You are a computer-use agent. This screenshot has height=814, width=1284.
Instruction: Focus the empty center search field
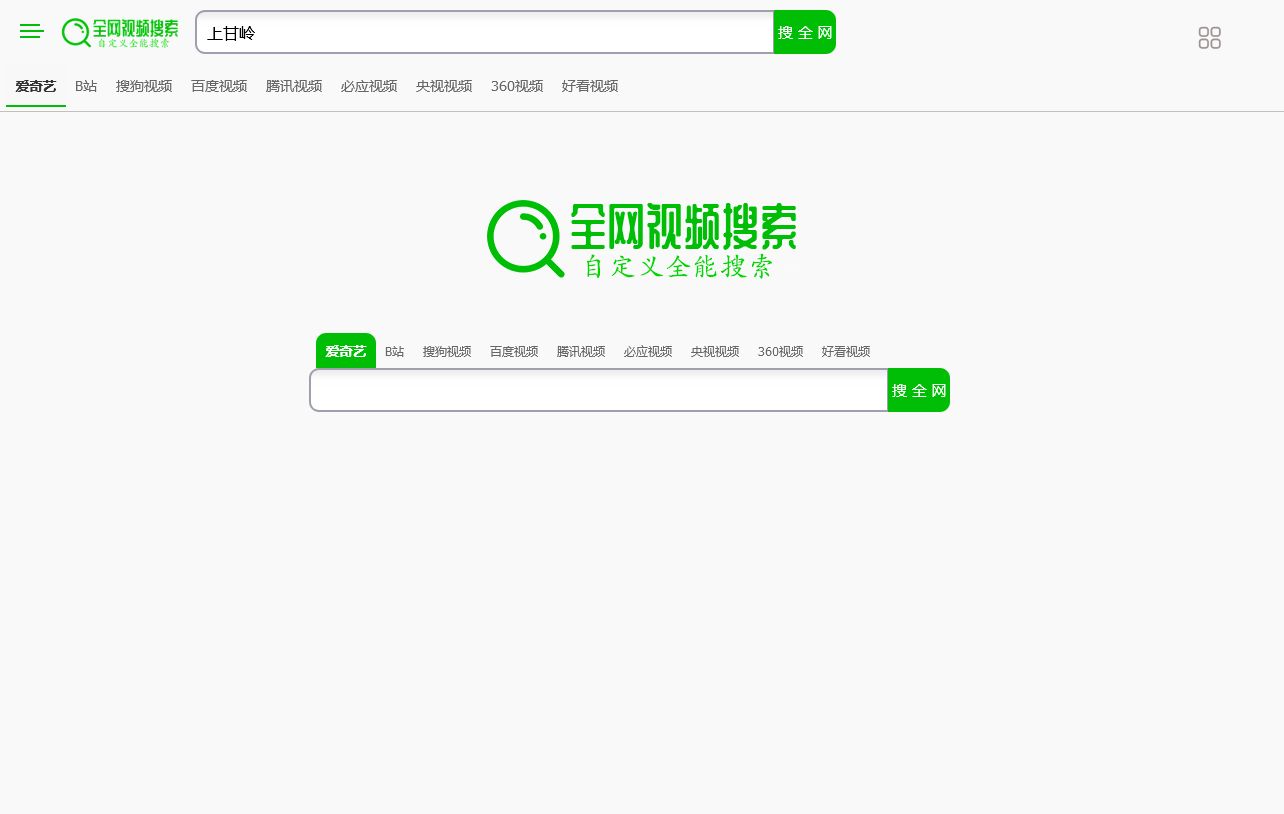coord(599,390)
